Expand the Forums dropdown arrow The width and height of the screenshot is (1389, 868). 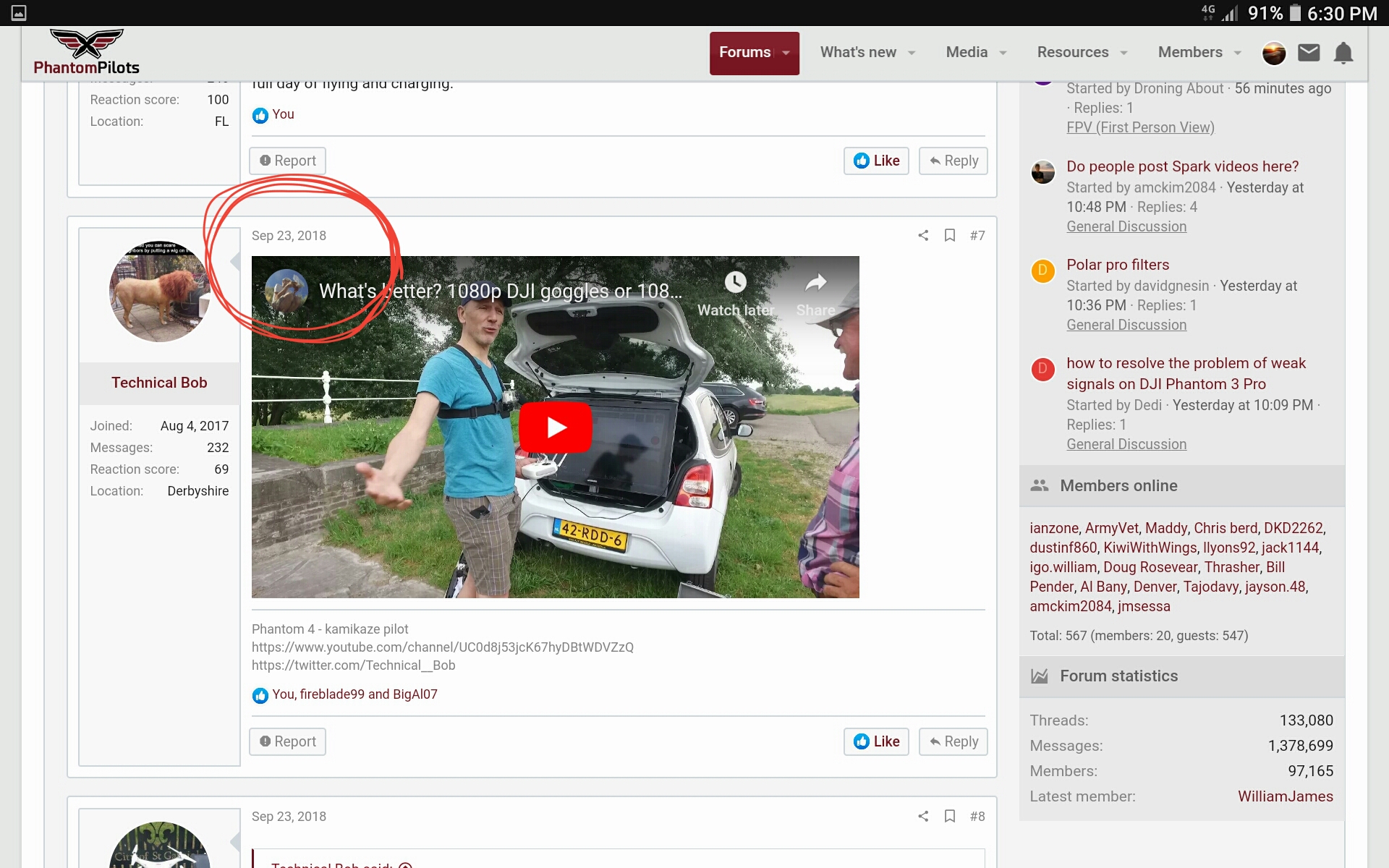point(786,53)
